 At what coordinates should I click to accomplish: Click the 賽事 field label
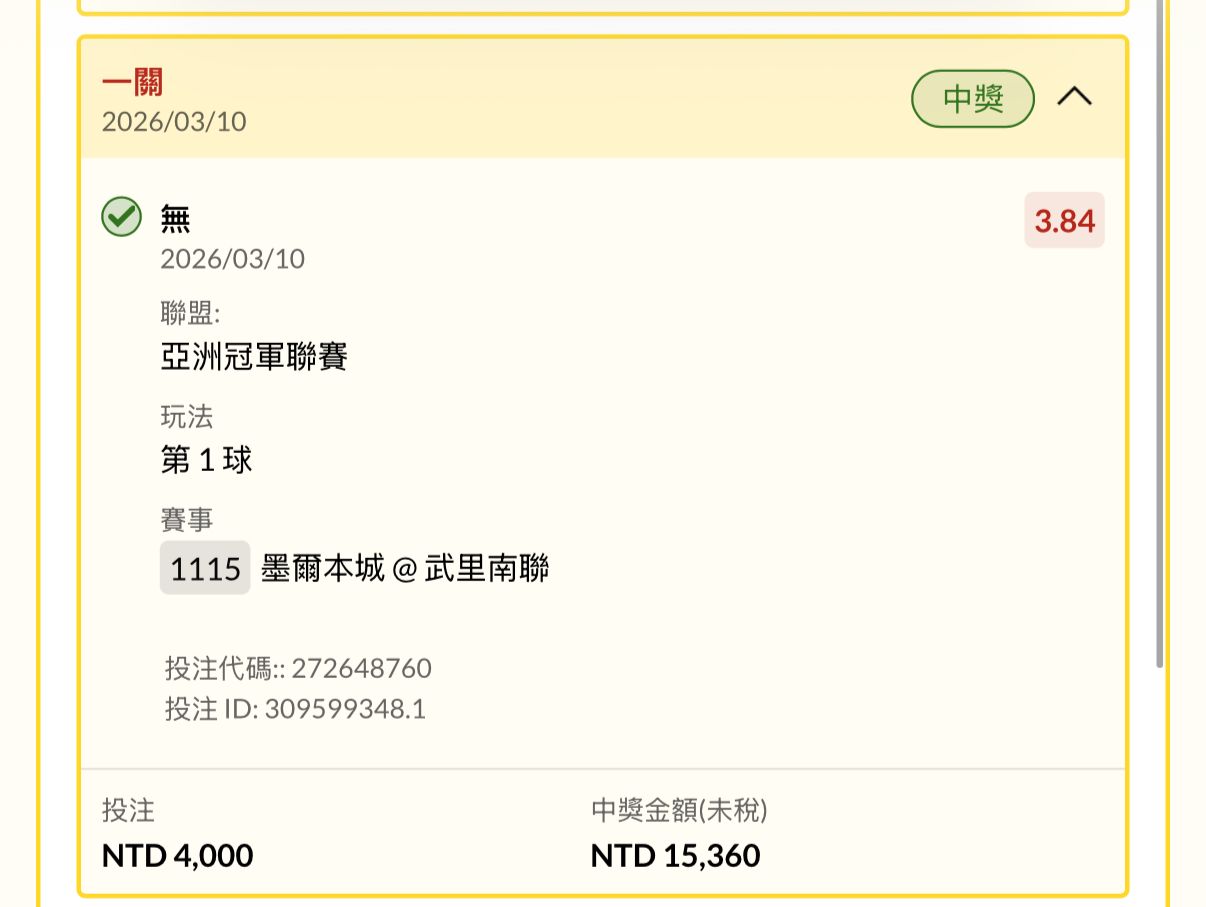[x=186, y=520]
